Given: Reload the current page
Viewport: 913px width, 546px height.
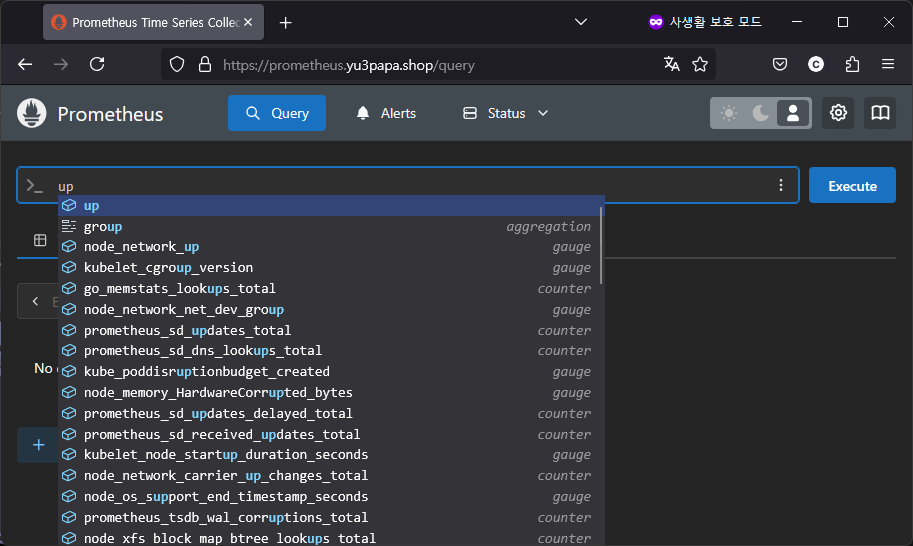Looking at the screenshot, I should pos(97,64).
